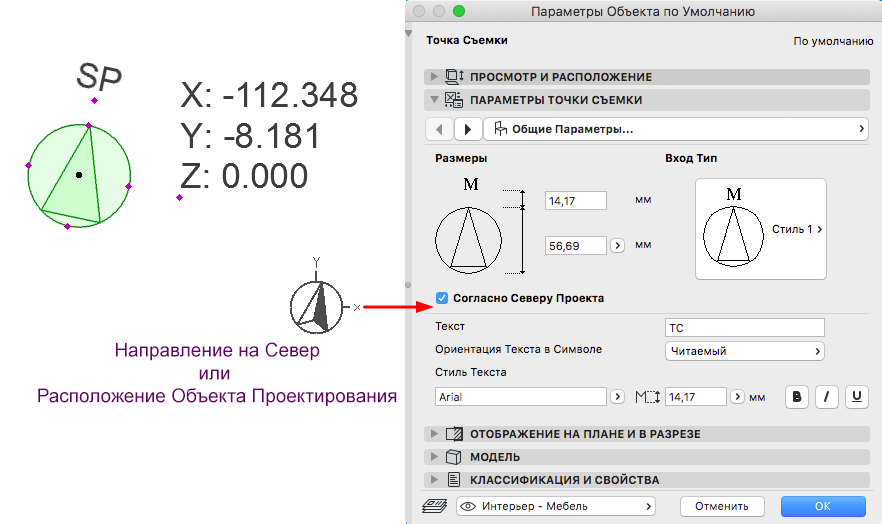This screenshot has width=882, height=524.
Task: Click the layer icon at bottom left
Action: pyautogui.click(x=434, y=506)
